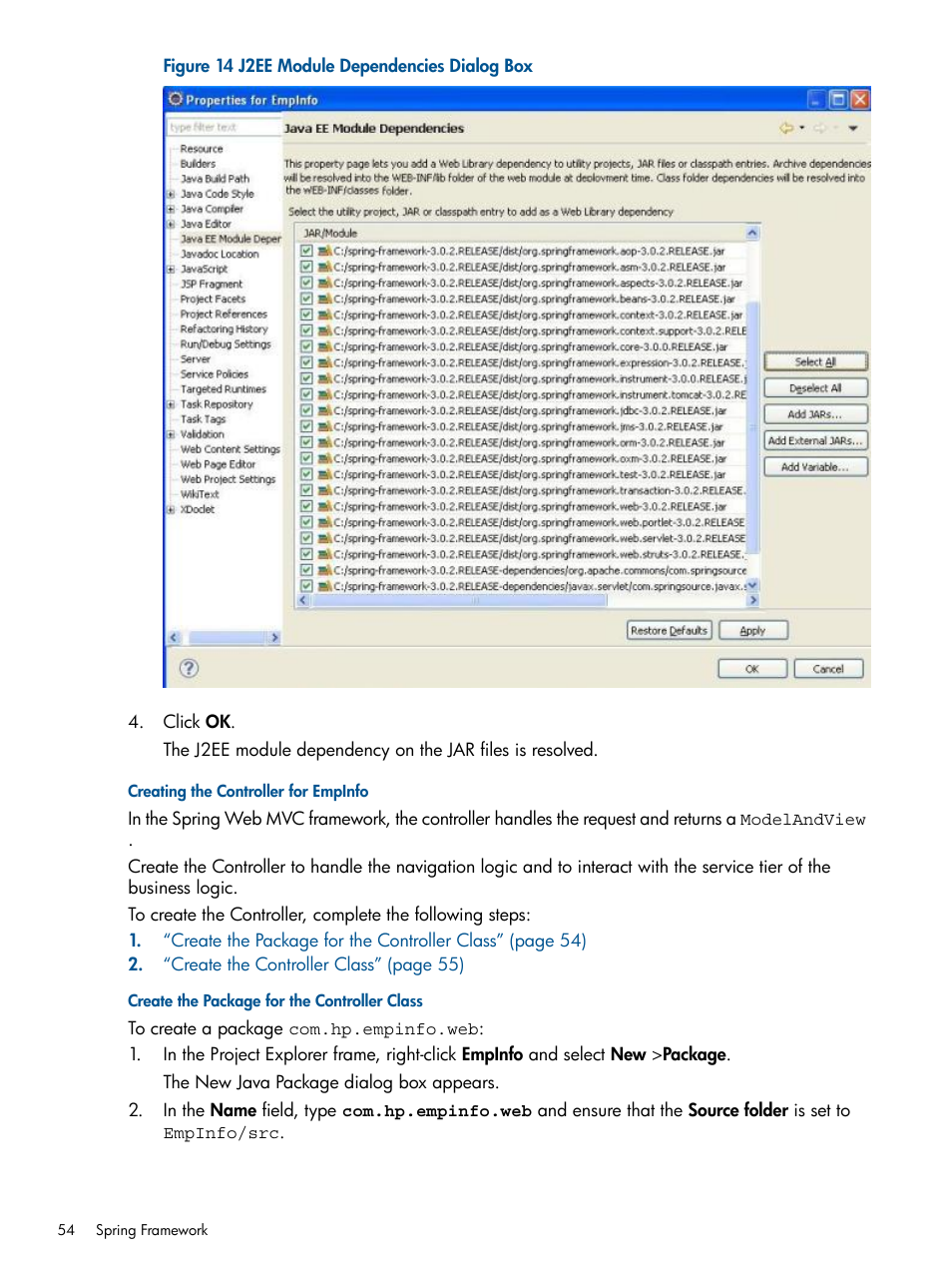Click the JAR icon of instrument.tomcat entry

point(324,394)
